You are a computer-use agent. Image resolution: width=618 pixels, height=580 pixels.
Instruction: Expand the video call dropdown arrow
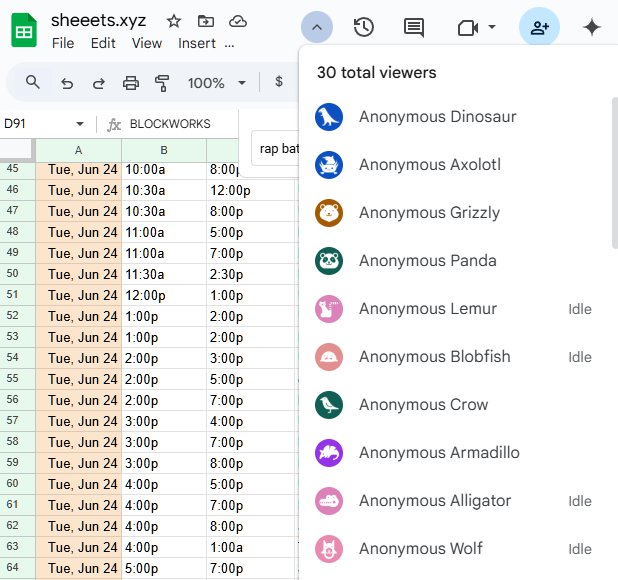coord(491,27)
